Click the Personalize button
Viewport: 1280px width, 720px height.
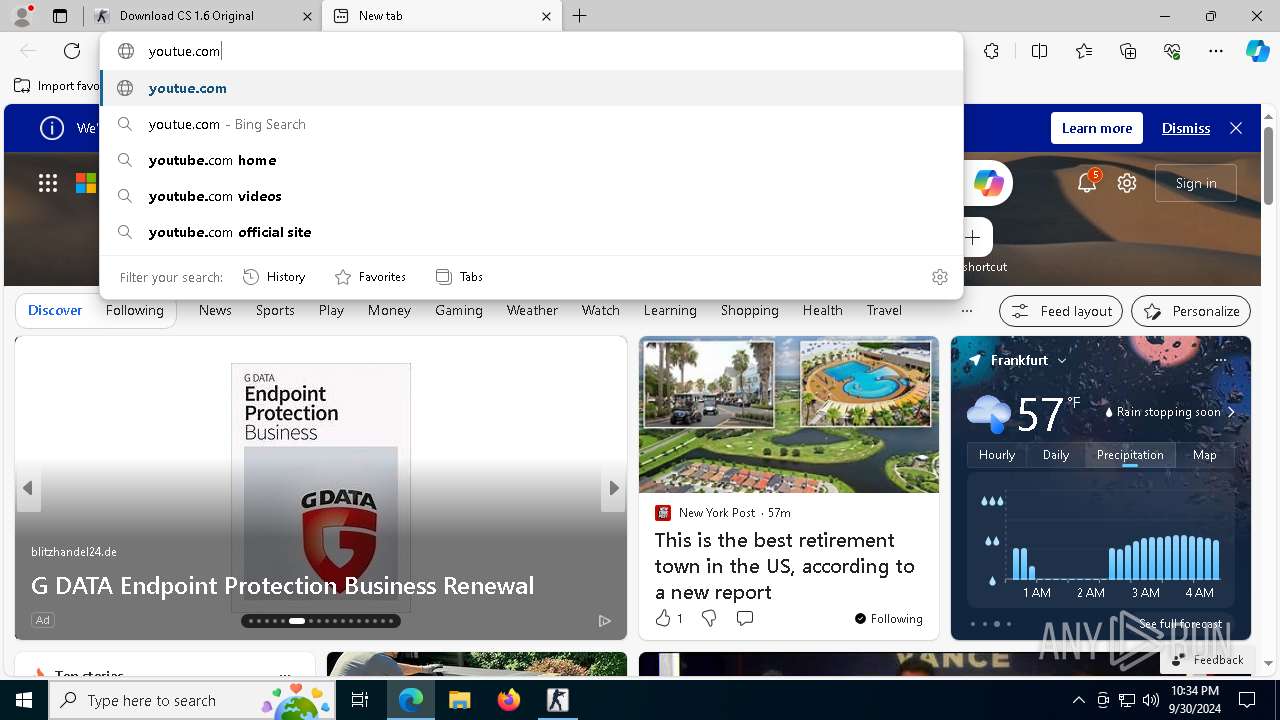1191,311
